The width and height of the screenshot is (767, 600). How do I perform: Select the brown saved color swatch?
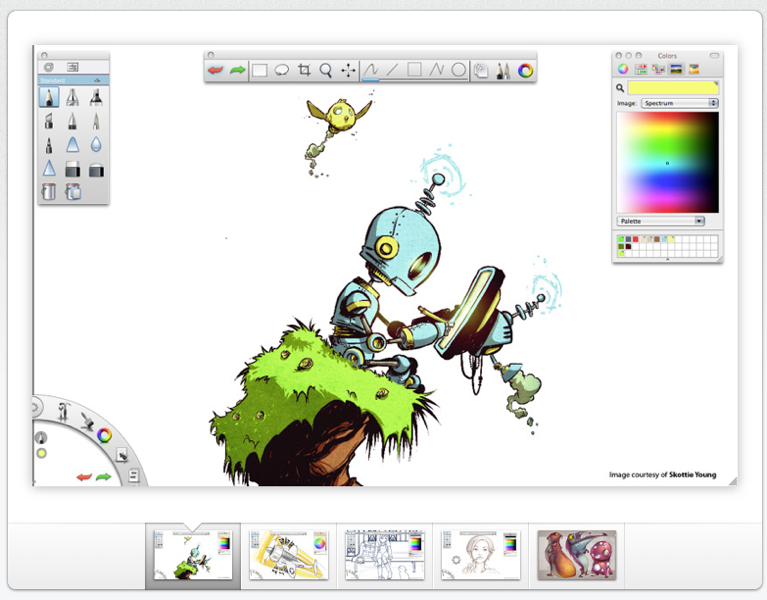(657, 239)
